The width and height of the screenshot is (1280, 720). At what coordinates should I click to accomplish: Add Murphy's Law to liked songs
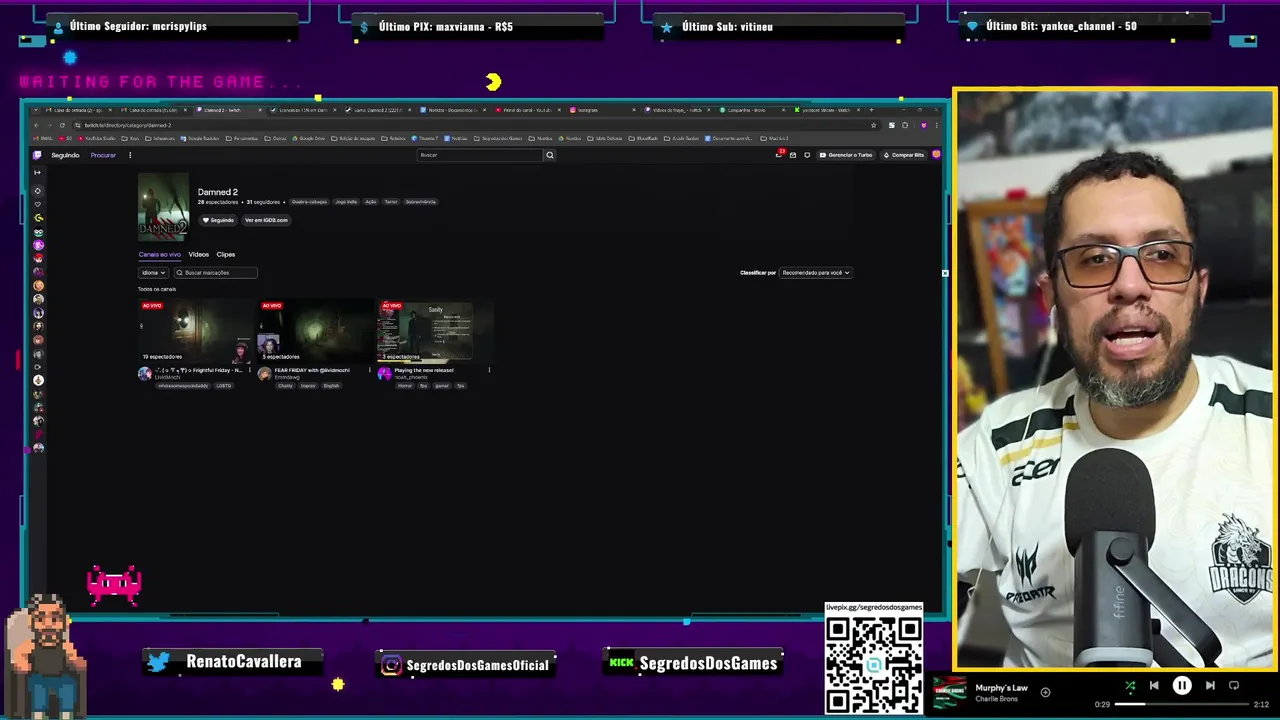point(1045,692)
